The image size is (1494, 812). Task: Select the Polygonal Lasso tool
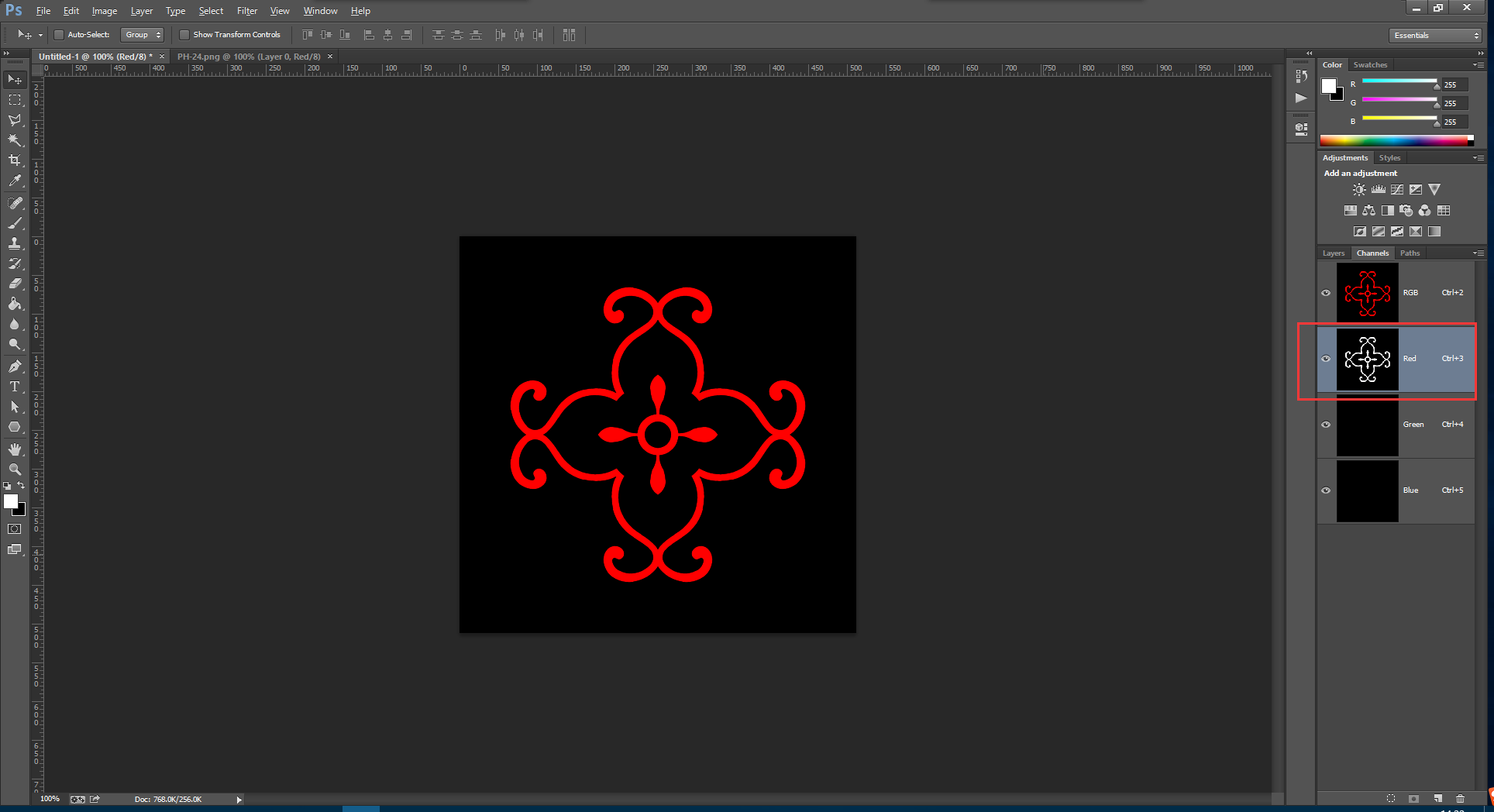coord(15,120)
